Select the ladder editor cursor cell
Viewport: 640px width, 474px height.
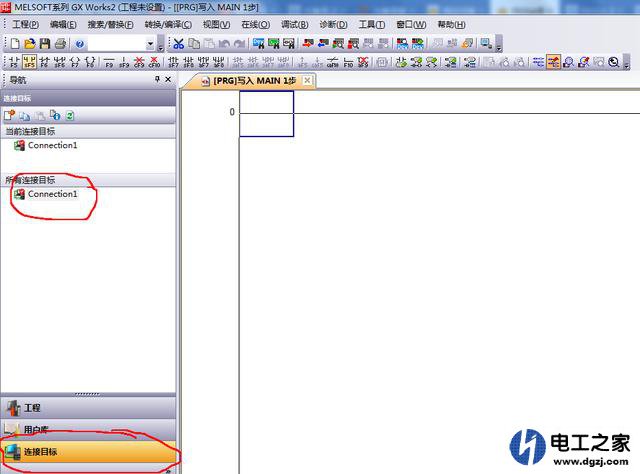[x=266, y=114]
